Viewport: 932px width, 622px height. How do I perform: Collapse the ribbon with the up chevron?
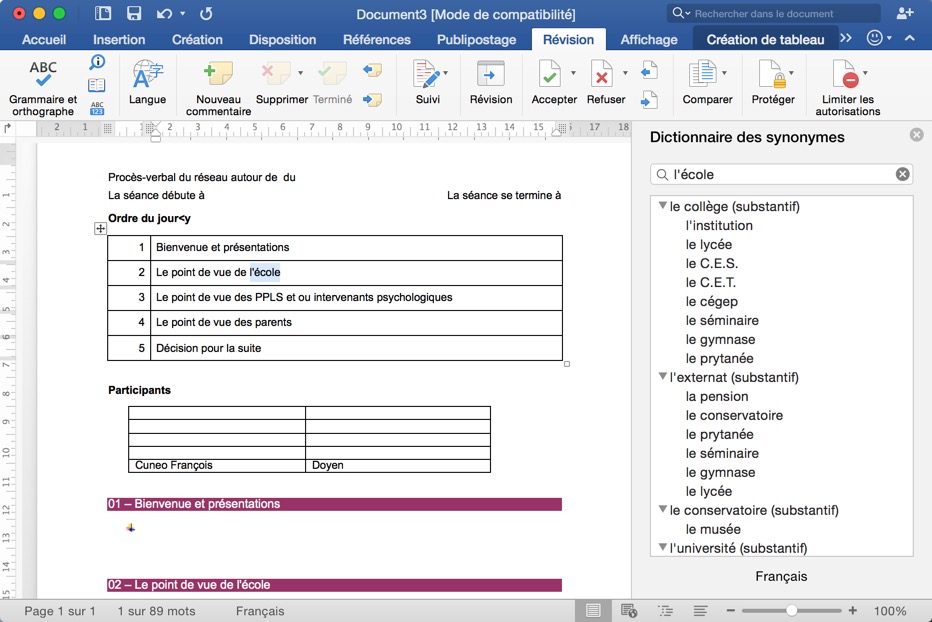click(x=909, y=38)
